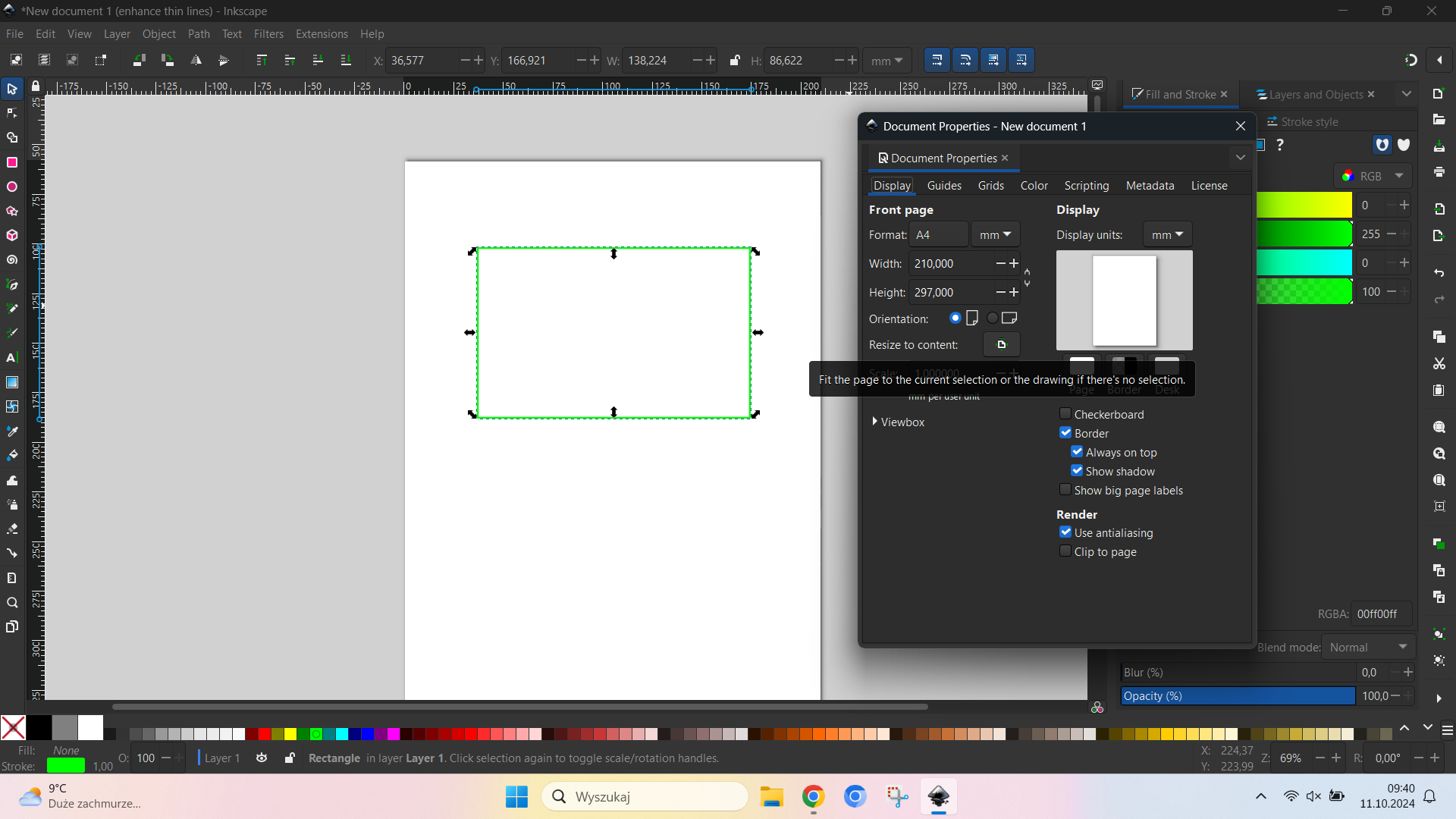This screenshot has height=819, width=1456.
Task: Click the Windows Start button
Action: click(x=516, y=796)
